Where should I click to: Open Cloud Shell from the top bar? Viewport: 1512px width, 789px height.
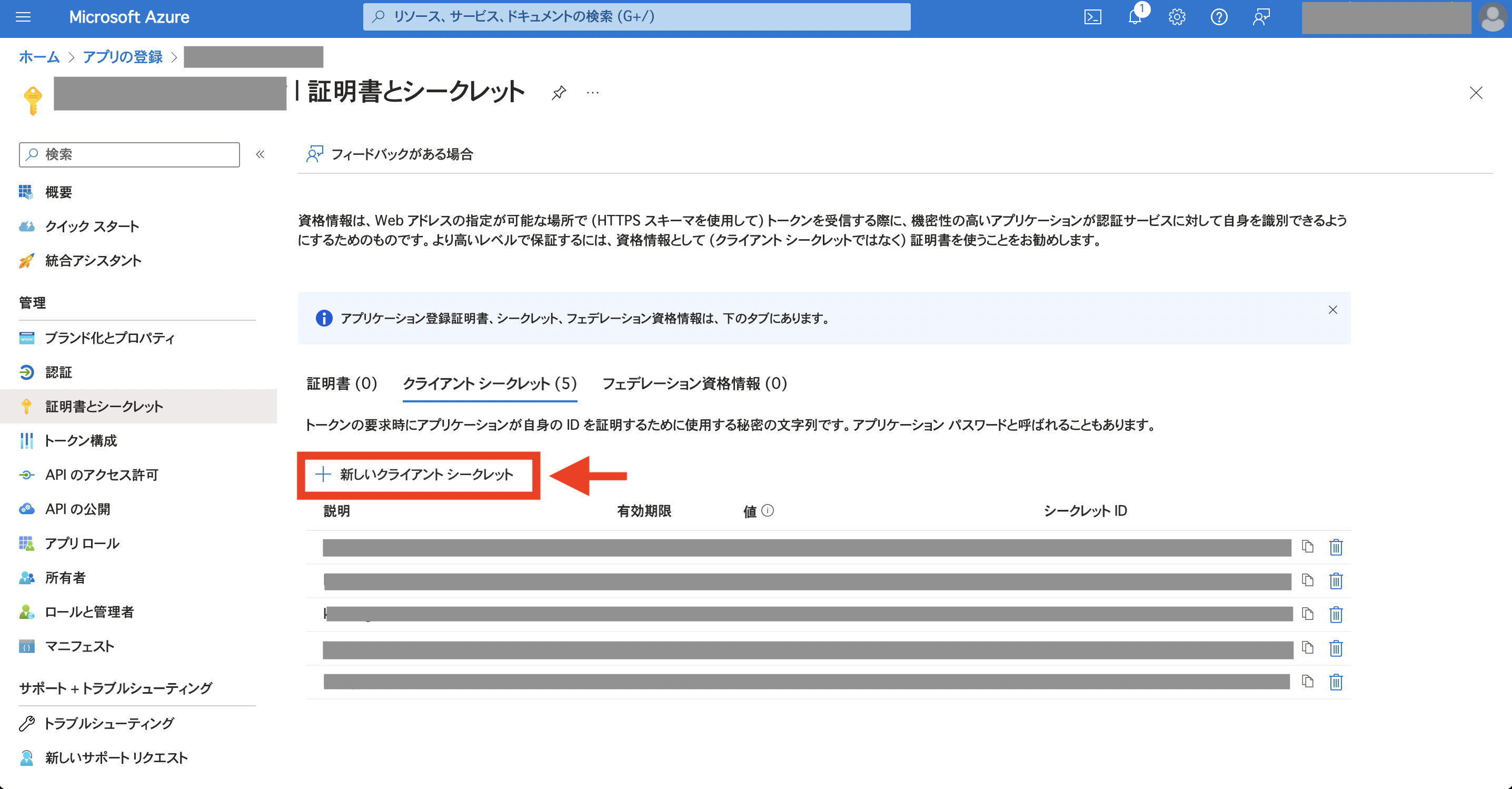click(x=1092, y=17)
